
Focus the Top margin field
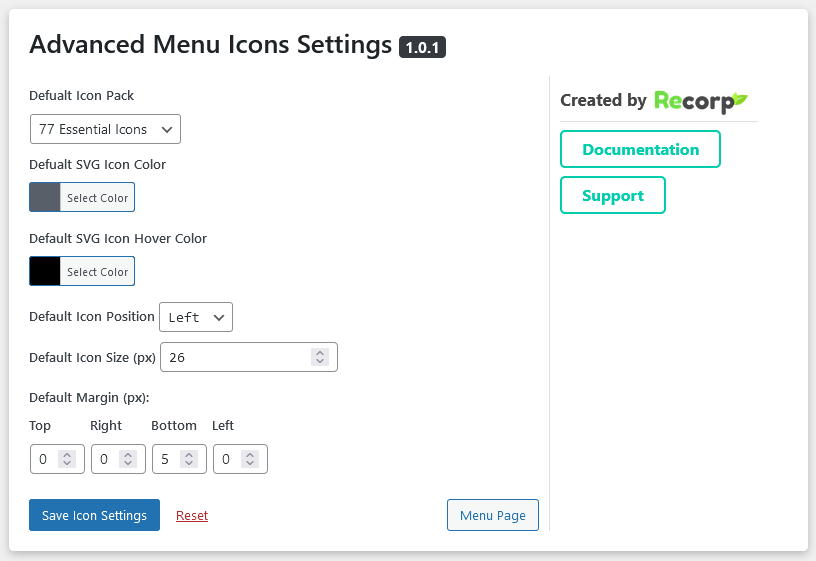pyautogui.click(x=57, y=459)
